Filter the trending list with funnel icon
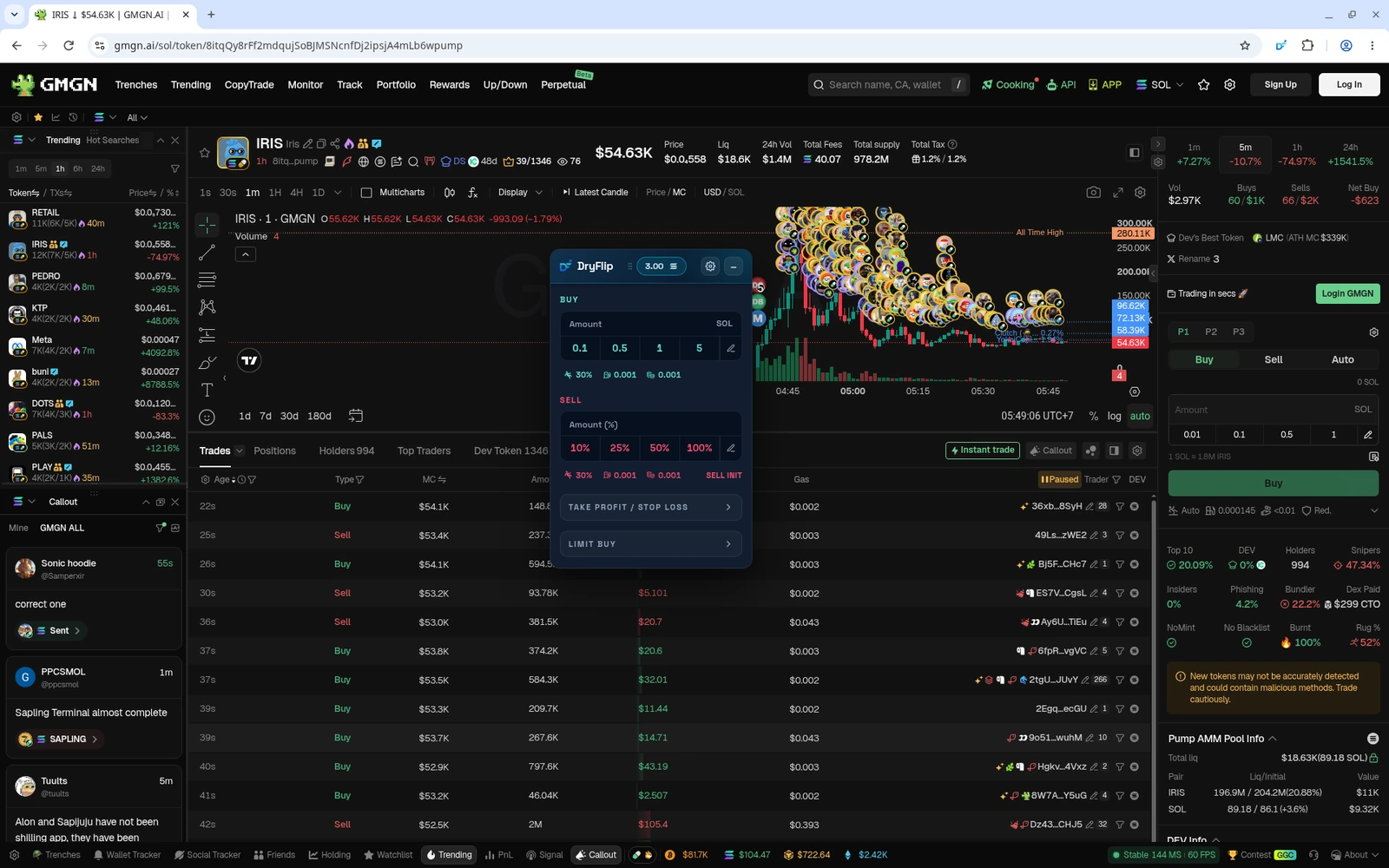Screen dimensions: 1389x868 (174, 168)
